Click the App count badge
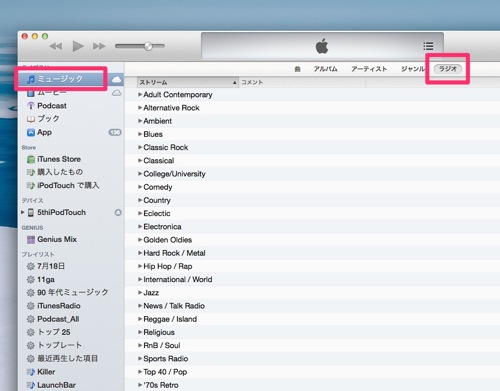The image size is (500, 391). 115,132
